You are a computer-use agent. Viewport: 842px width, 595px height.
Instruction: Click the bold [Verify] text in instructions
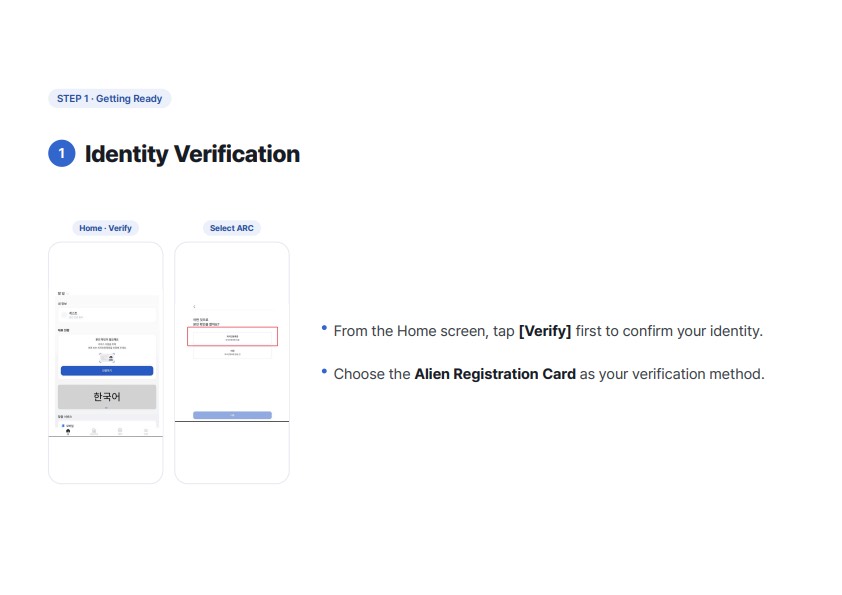(x=545, y=331)
